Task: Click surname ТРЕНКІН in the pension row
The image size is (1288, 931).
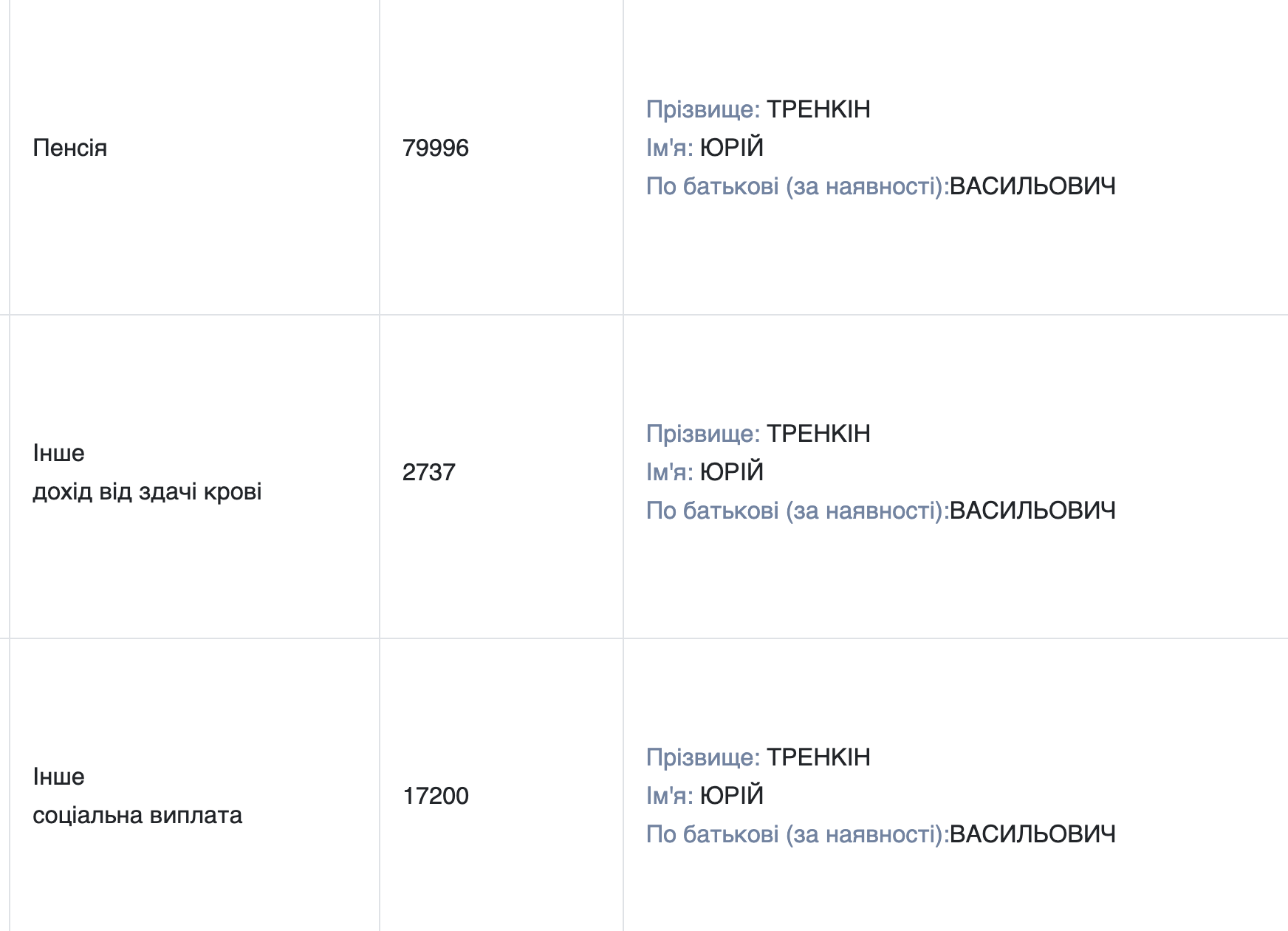Action: click(x=818, y=109)
